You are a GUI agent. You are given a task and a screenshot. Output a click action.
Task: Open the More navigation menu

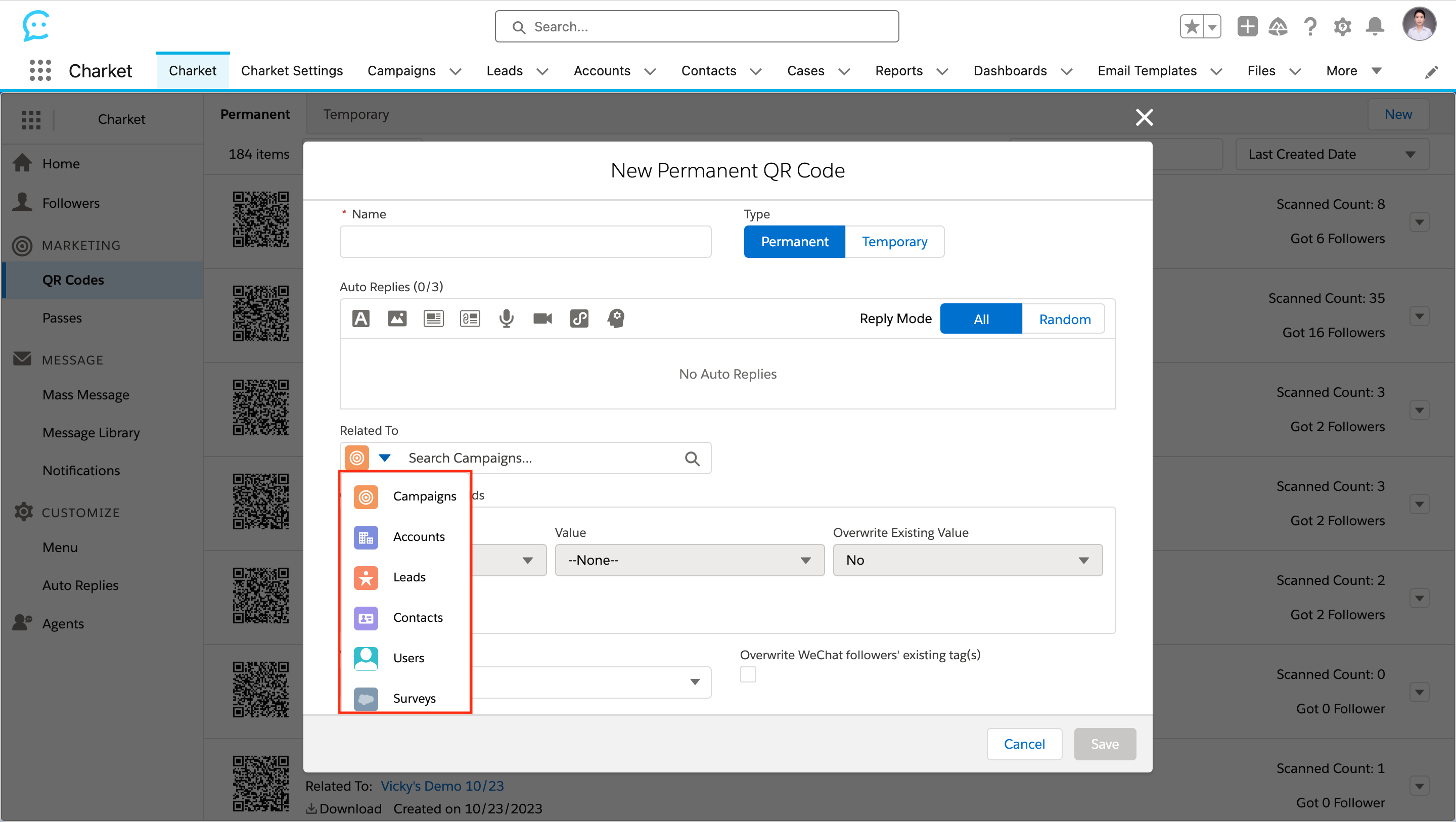[x=1353, y=71]
